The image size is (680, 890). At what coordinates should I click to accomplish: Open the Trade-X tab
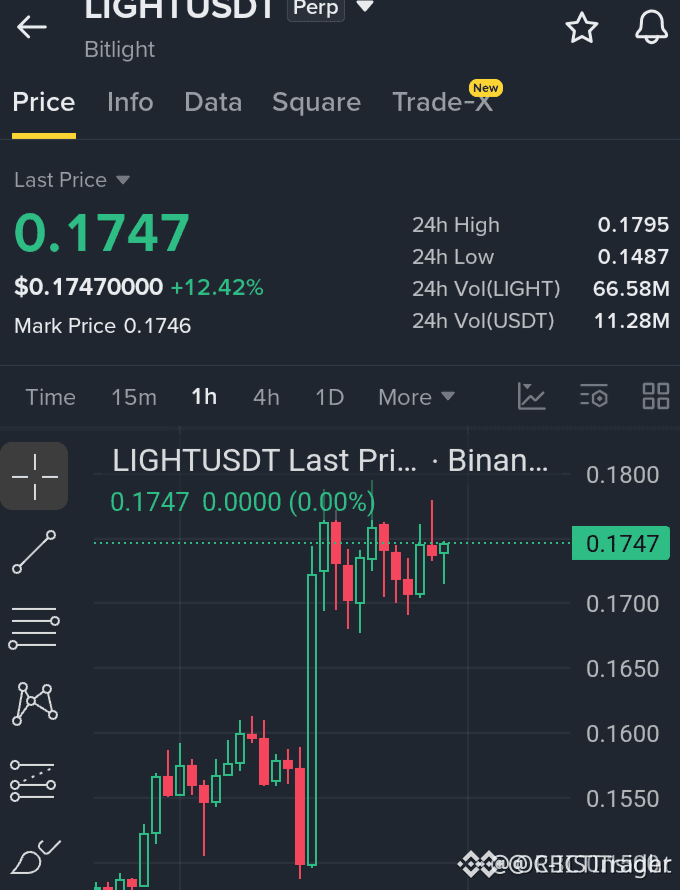pyautogui.click(x=443, y=102)
